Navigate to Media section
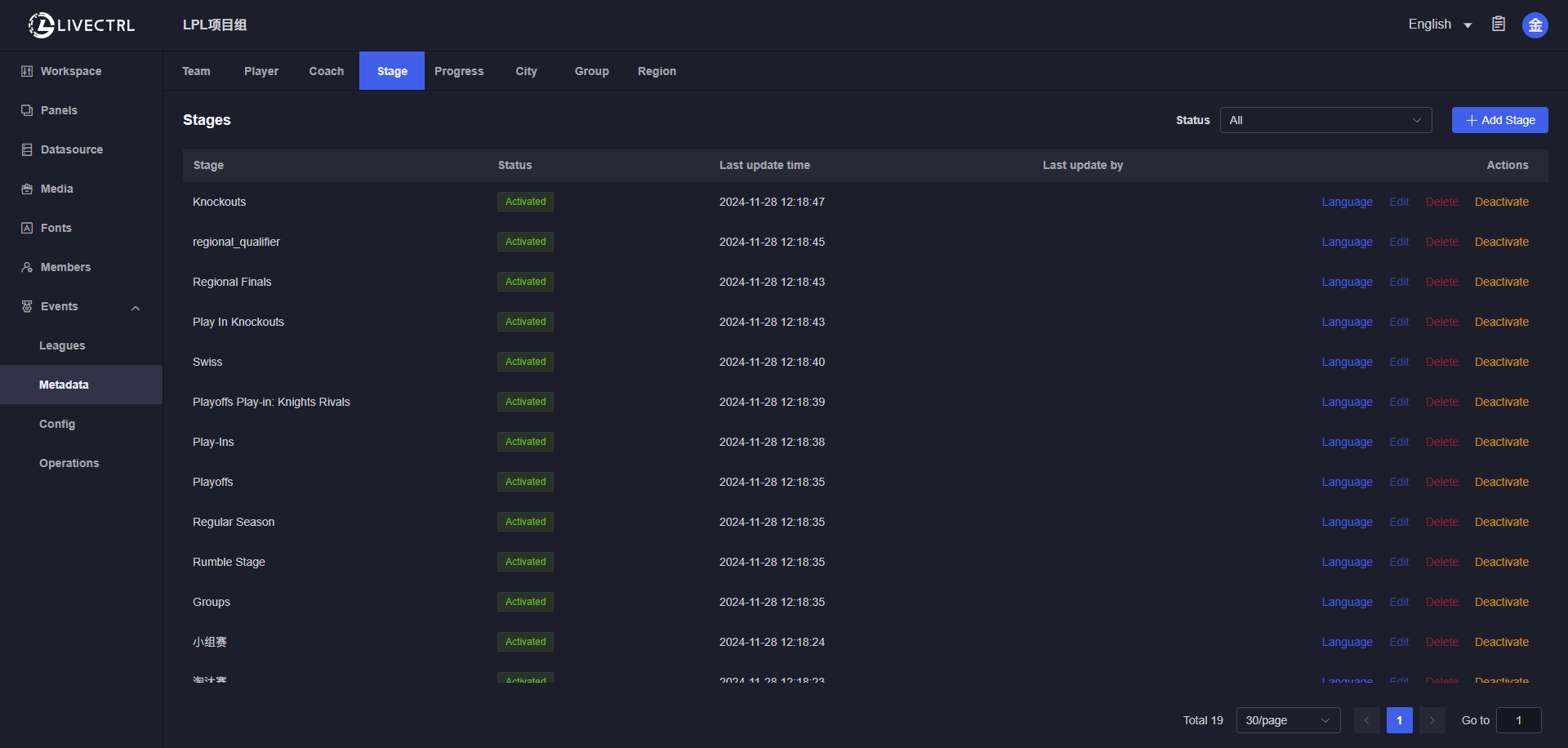The height and width of the screenshot is (748, 1568). point(57,189)
